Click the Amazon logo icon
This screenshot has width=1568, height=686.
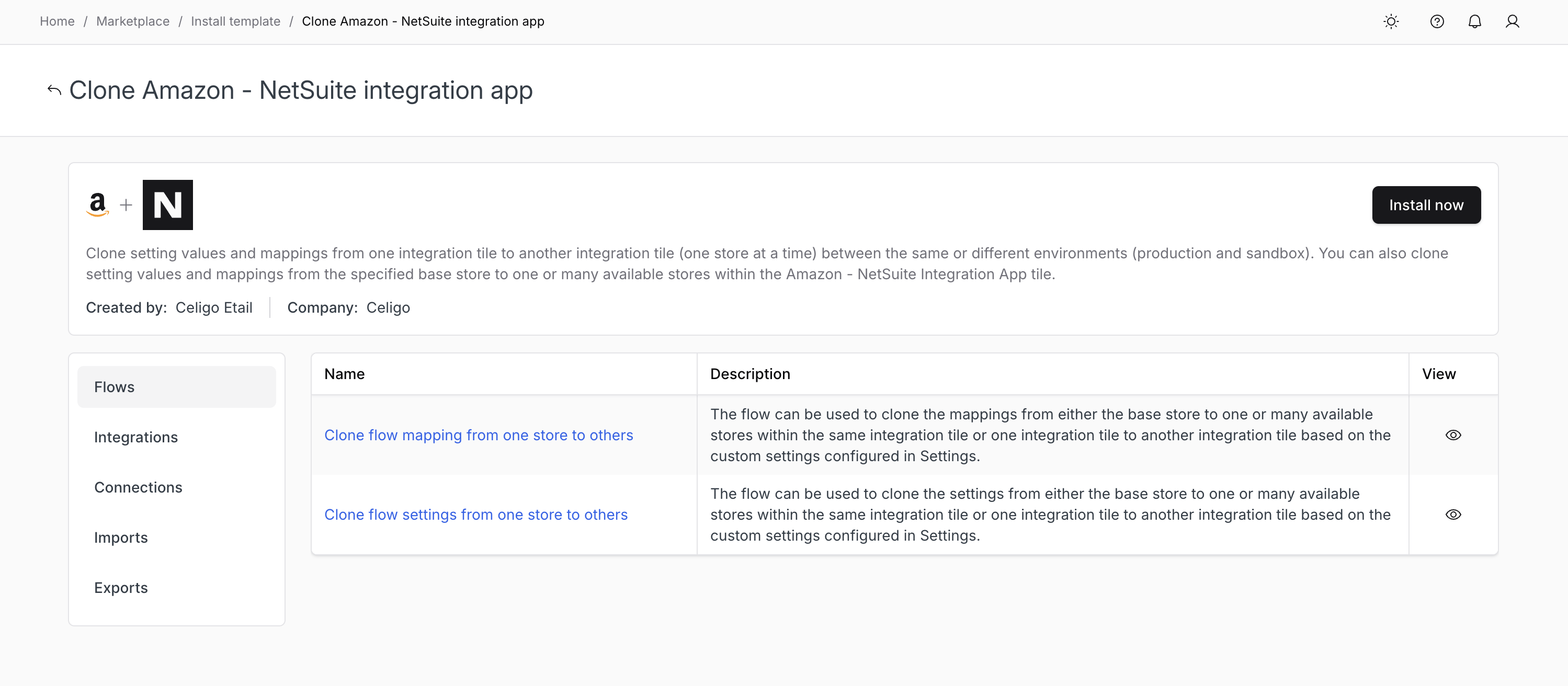point(97,205)
